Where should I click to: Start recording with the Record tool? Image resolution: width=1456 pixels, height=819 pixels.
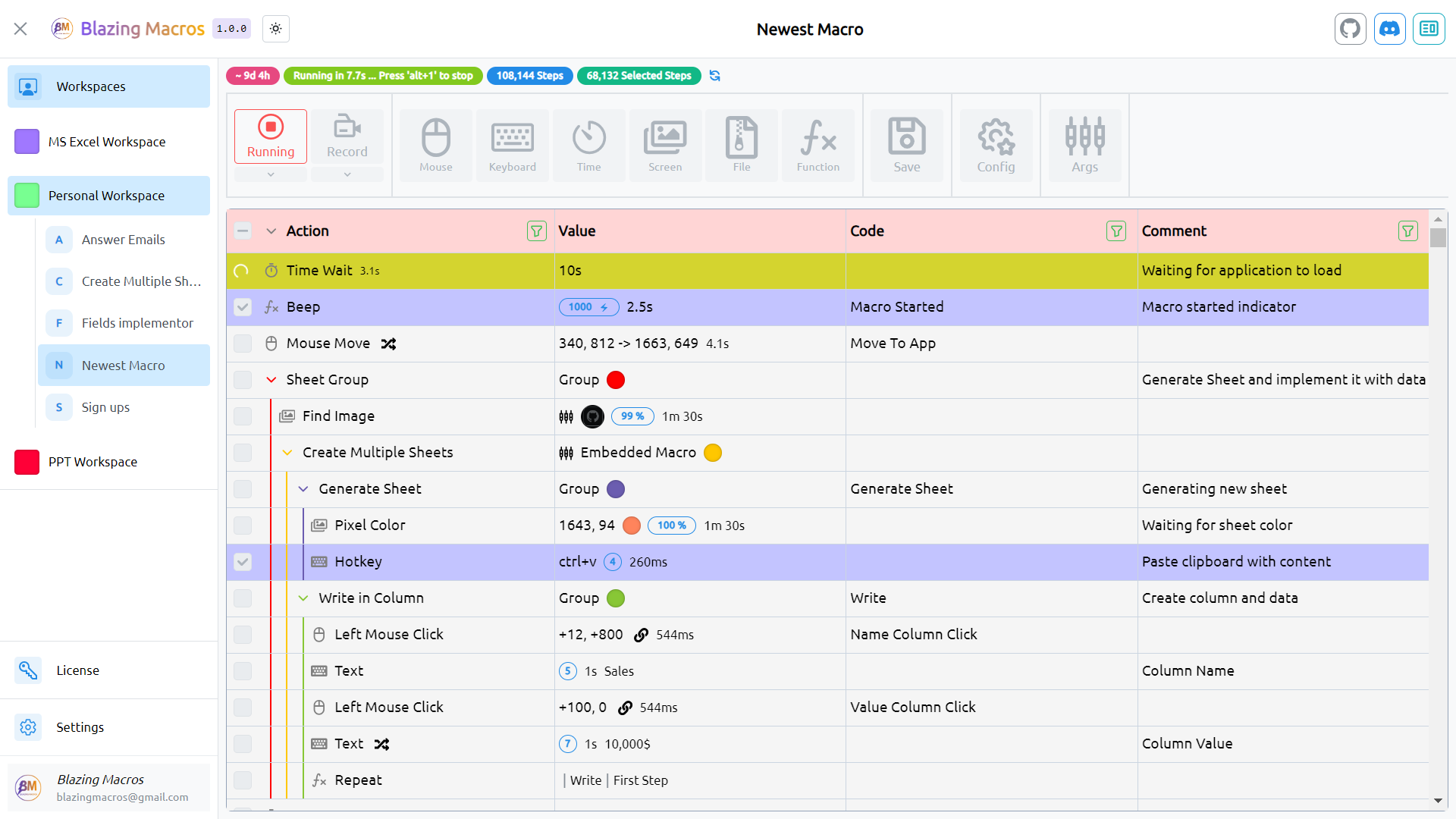[347, 136]
